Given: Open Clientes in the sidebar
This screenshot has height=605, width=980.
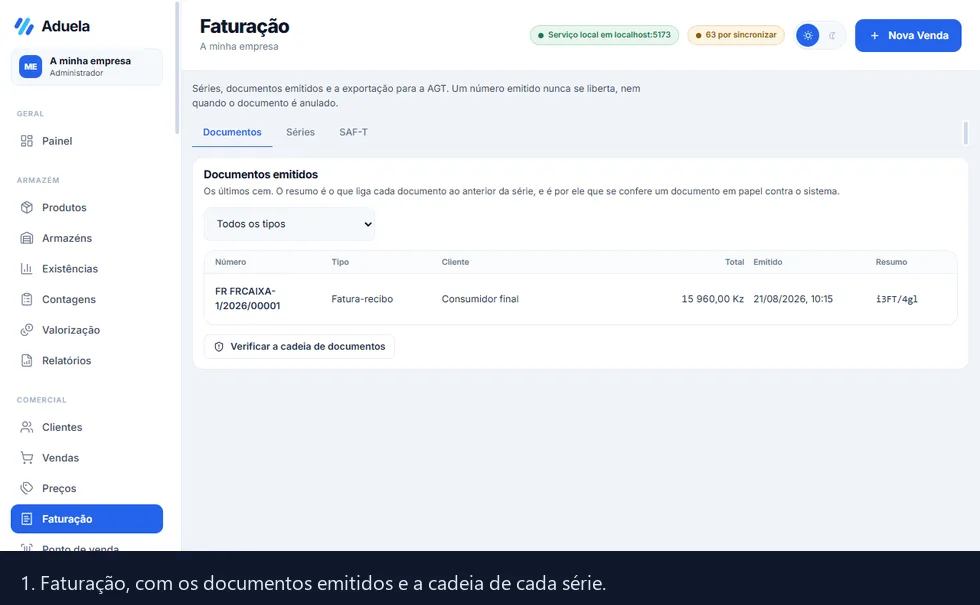Looking at the screenshot, I should point(87,428).
